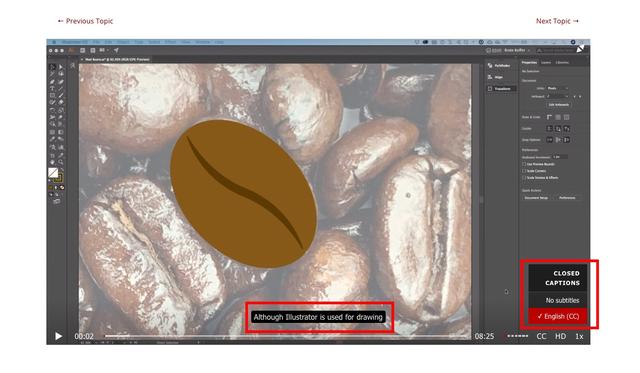Open the Align panel

pyautogui.click(x=496, y=77)
